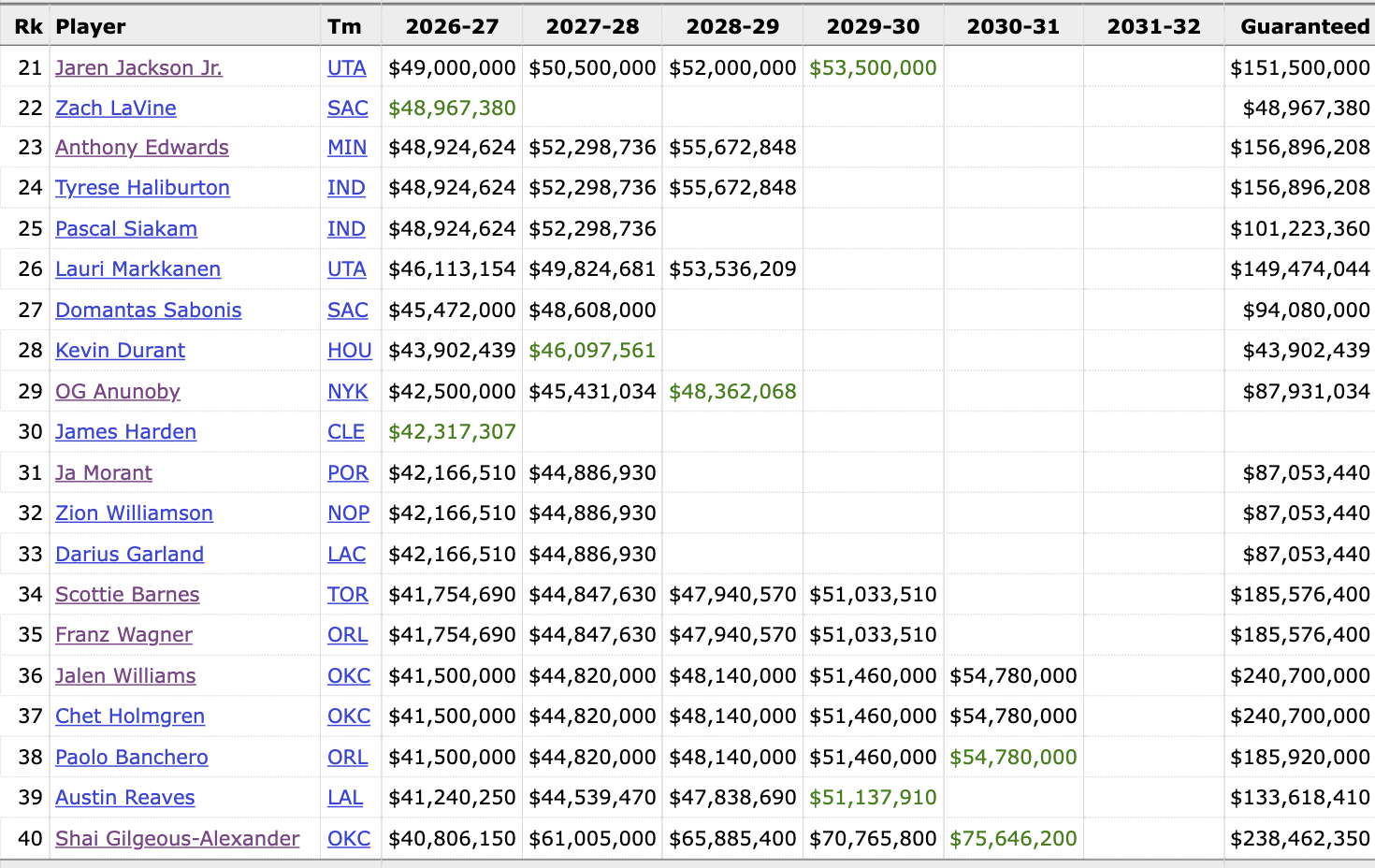Open Jaren Jackson Jr.'s player page
Screen dimensions: 1375x868
click(138, 67)
